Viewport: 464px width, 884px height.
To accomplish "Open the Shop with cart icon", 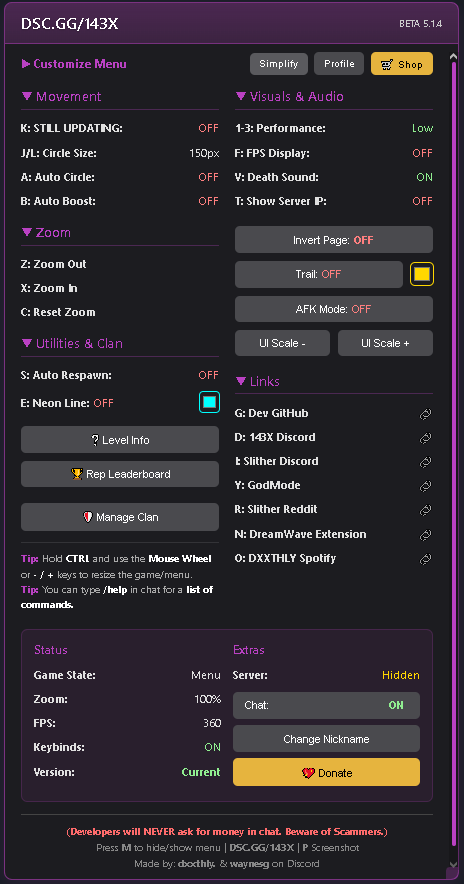I will pyautogui.click(x=402, y=64).
